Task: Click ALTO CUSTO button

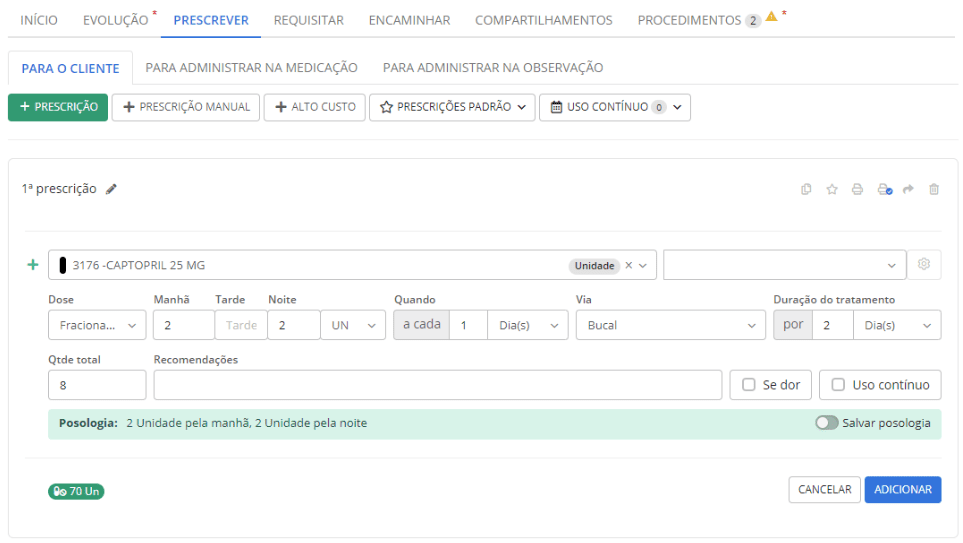Action: 314,107
